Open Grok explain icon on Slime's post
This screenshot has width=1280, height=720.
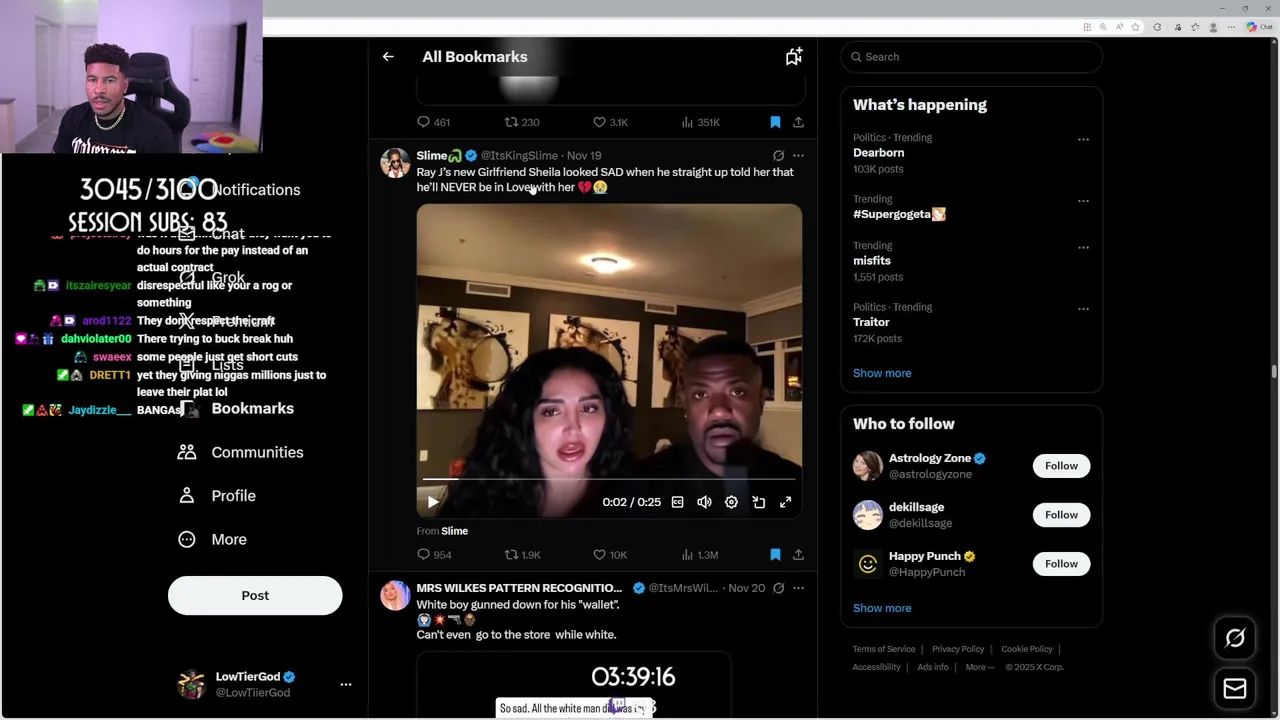pyautogui.click(x=778, y=156)
